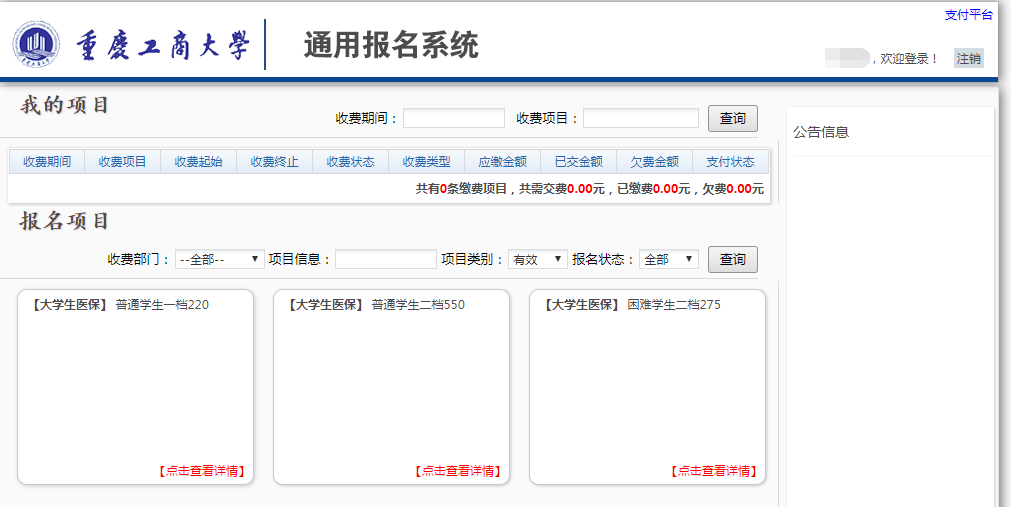Click the 应缴金额 column header

pos(502,162)
